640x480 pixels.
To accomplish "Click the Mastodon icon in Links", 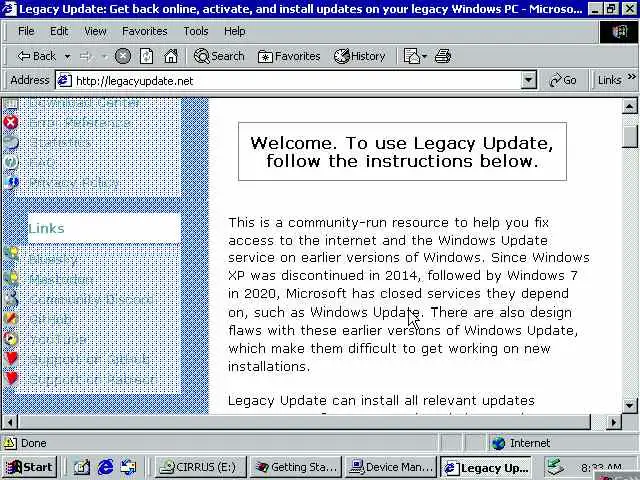I will [11, 278].
